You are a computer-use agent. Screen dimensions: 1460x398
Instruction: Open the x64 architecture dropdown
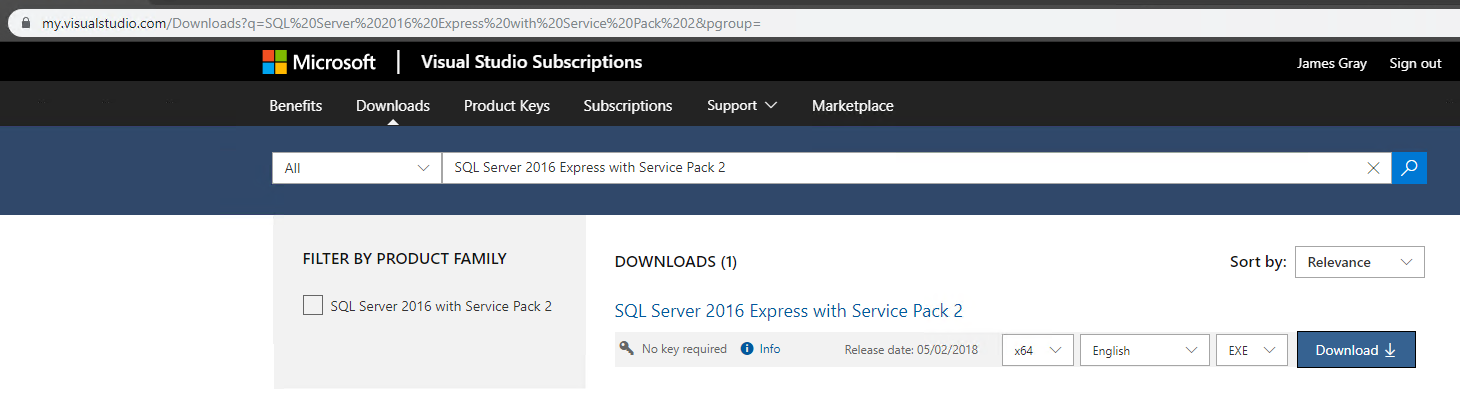1037,350
